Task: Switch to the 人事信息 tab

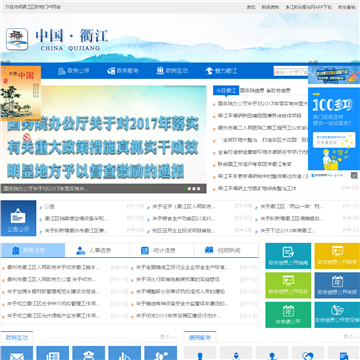Action: click(97, 250)
